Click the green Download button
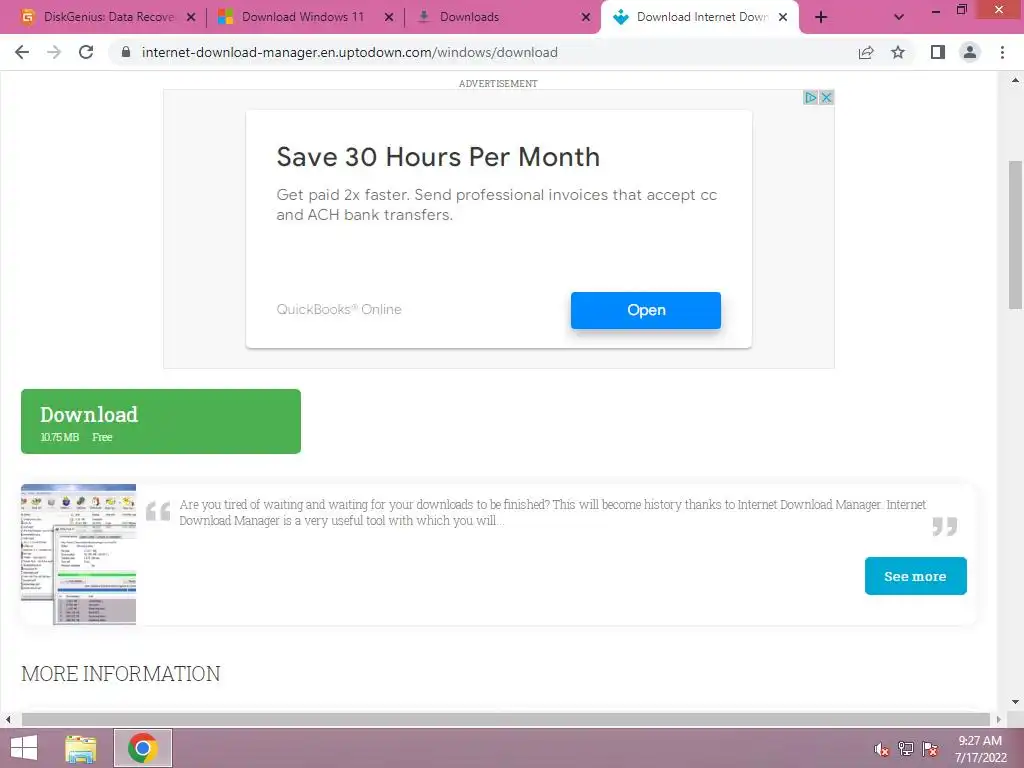Screen dimensions: 1024x768 coord(161,421)
